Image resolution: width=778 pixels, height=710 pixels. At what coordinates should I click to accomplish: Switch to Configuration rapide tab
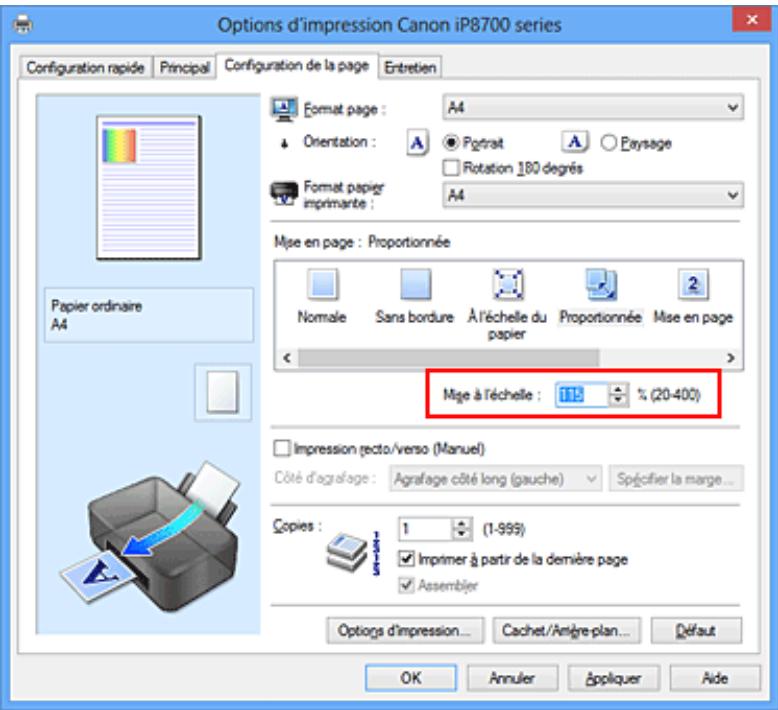click(x=85, y=67)
